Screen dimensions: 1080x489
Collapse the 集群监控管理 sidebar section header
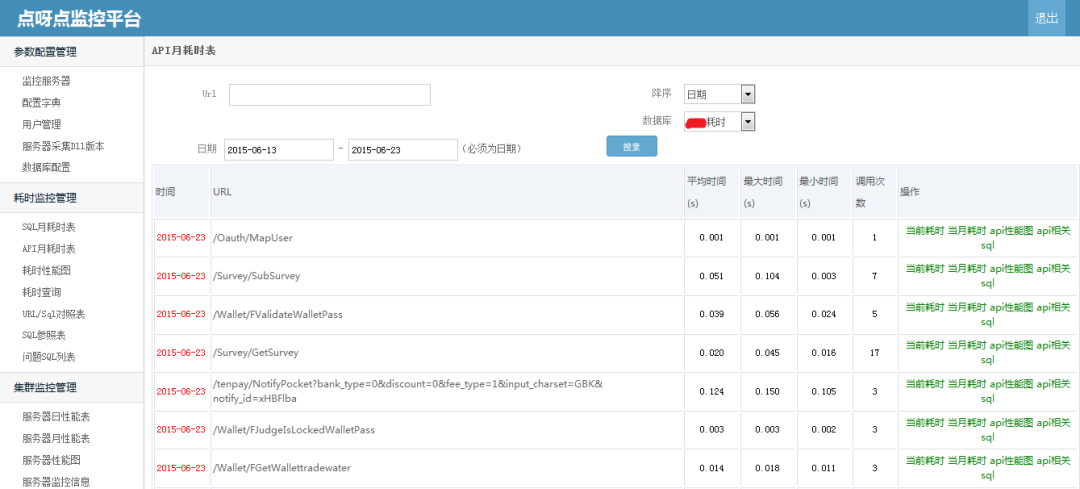click(72, 387)
